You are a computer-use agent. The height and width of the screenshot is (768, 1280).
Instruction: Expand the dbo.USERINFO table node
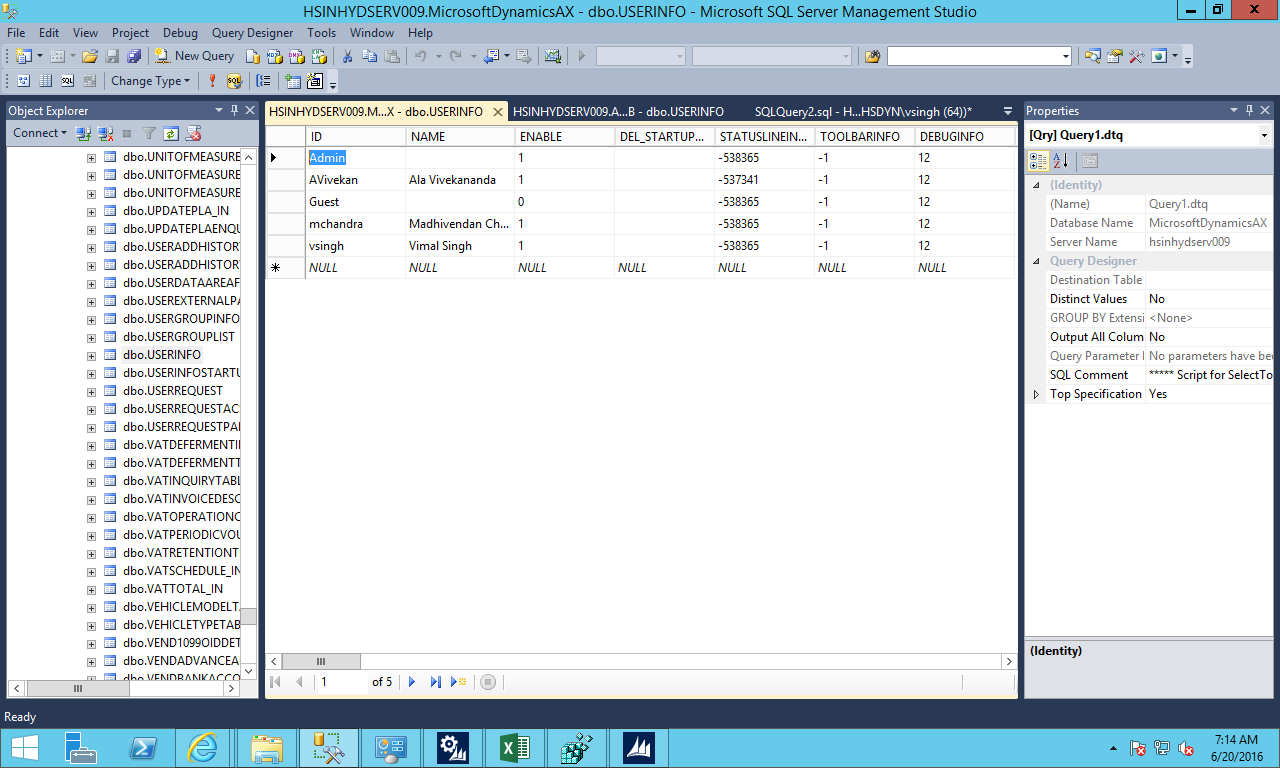click(x=93, y=354)
